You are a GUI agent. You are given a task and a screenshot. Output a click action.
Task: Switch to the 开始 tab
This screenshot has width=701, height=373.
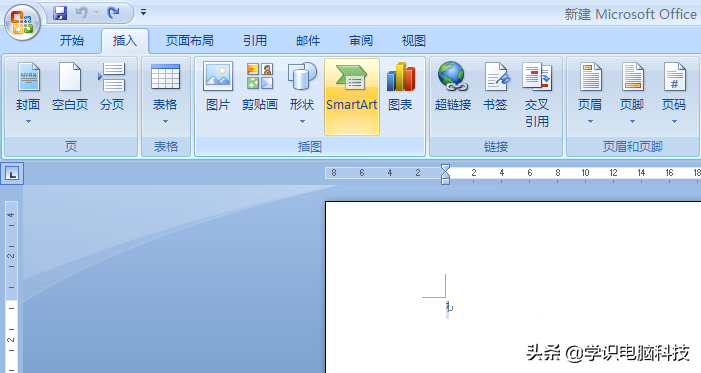72,41
